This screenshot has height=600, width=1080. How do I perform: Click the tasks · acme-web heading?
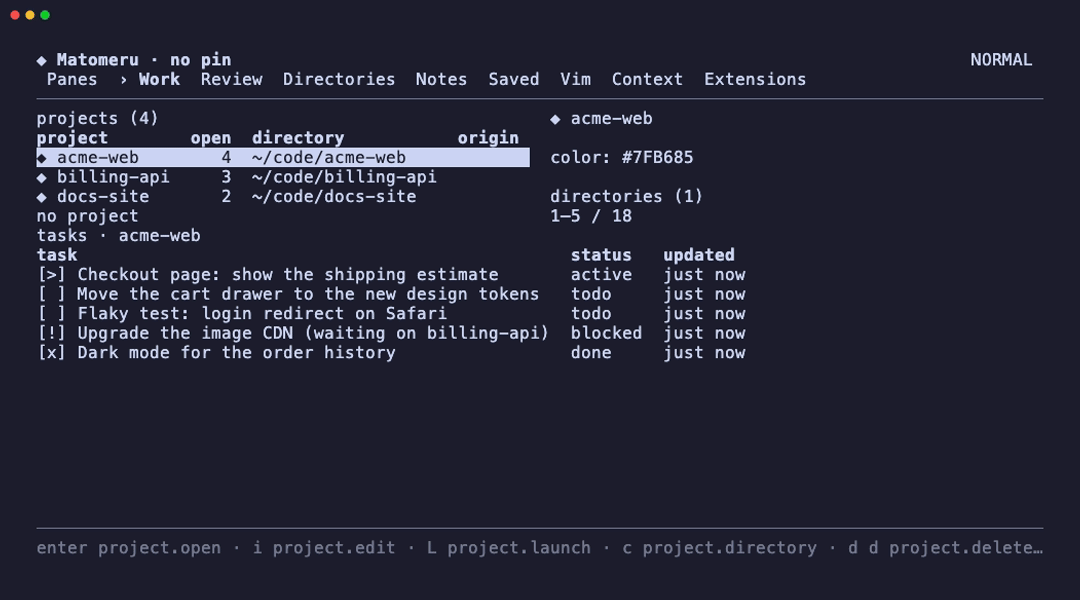click(118, 236)
